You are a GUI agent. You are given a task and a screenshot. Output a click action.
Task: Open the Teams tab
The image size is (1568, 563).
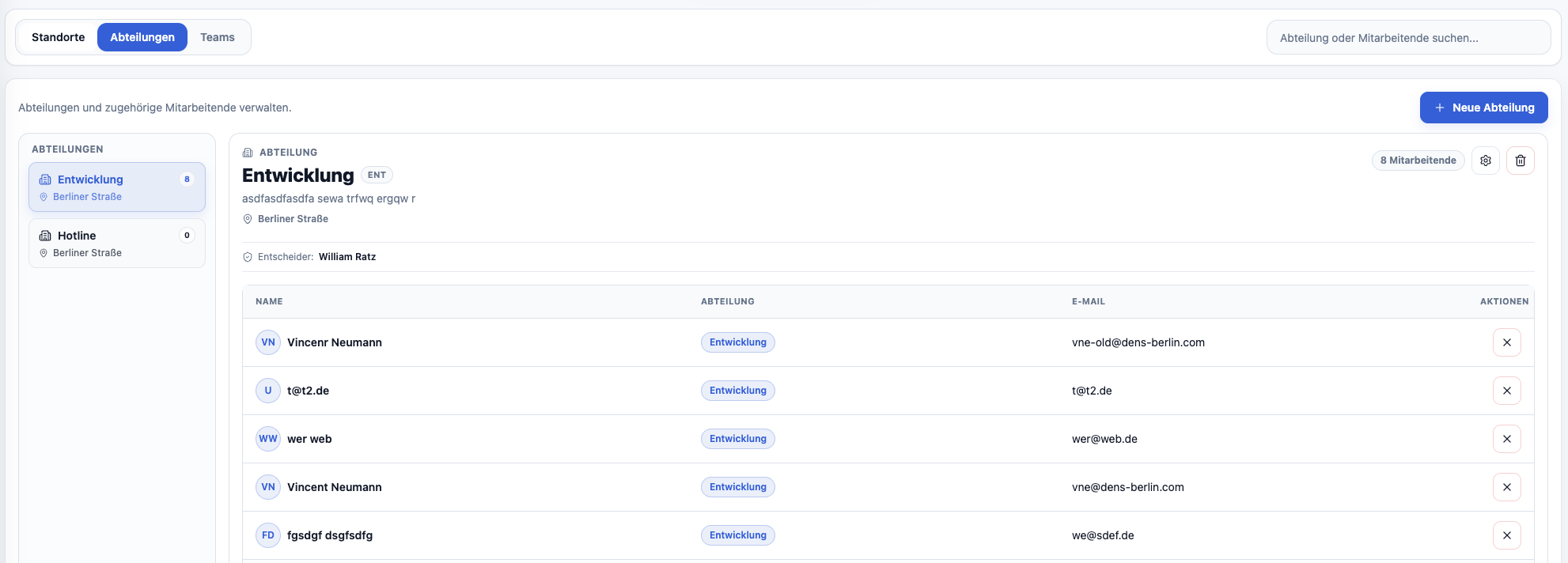[x=218, y=37]
